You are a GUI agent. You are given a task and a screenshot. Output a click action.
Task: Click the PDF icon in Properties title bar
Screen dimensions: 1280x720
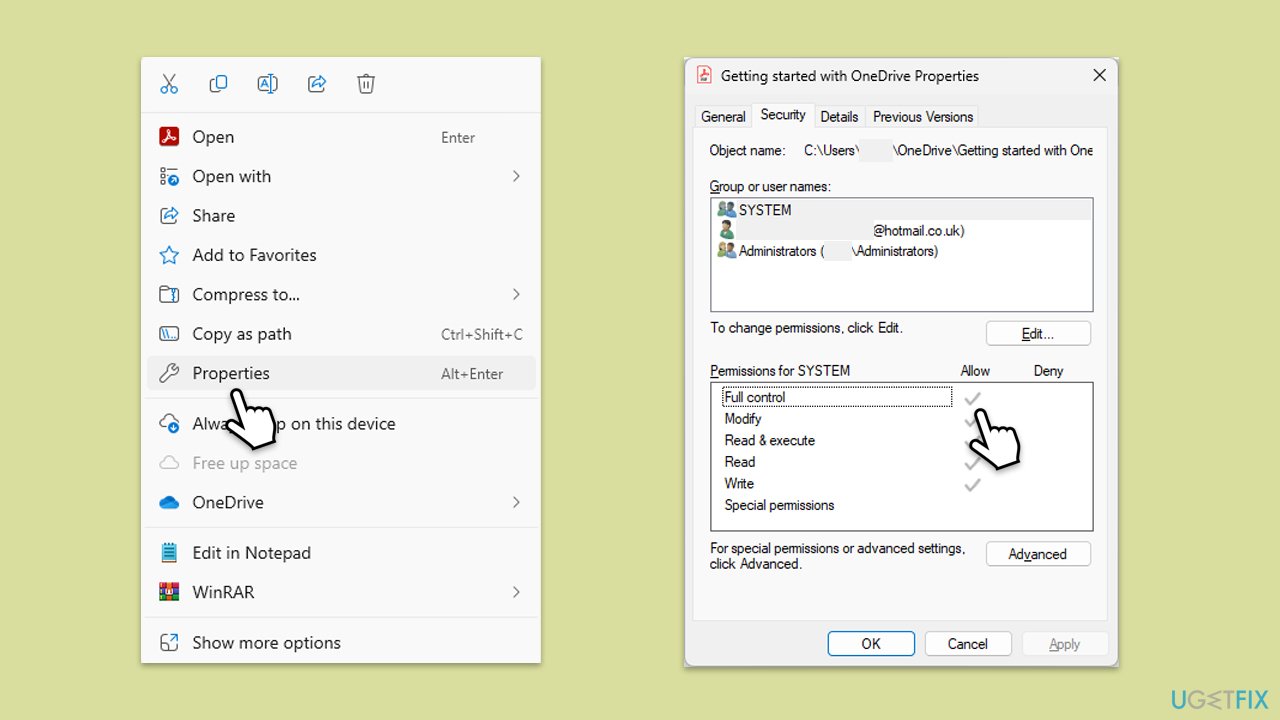point(704,75)
